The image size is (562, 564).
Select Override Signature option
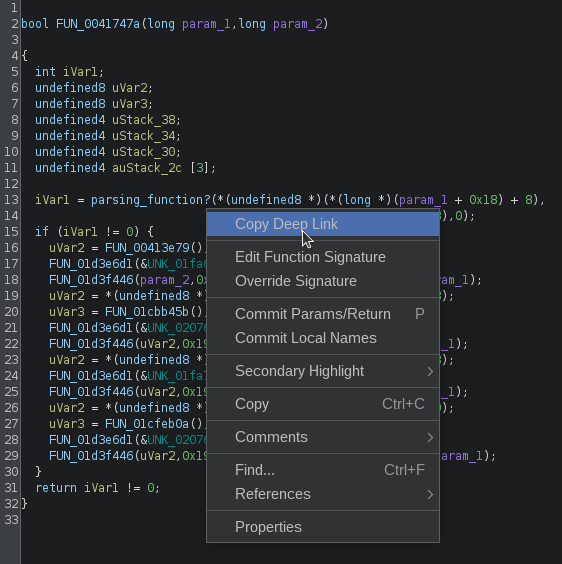click(x=323, y=281)
